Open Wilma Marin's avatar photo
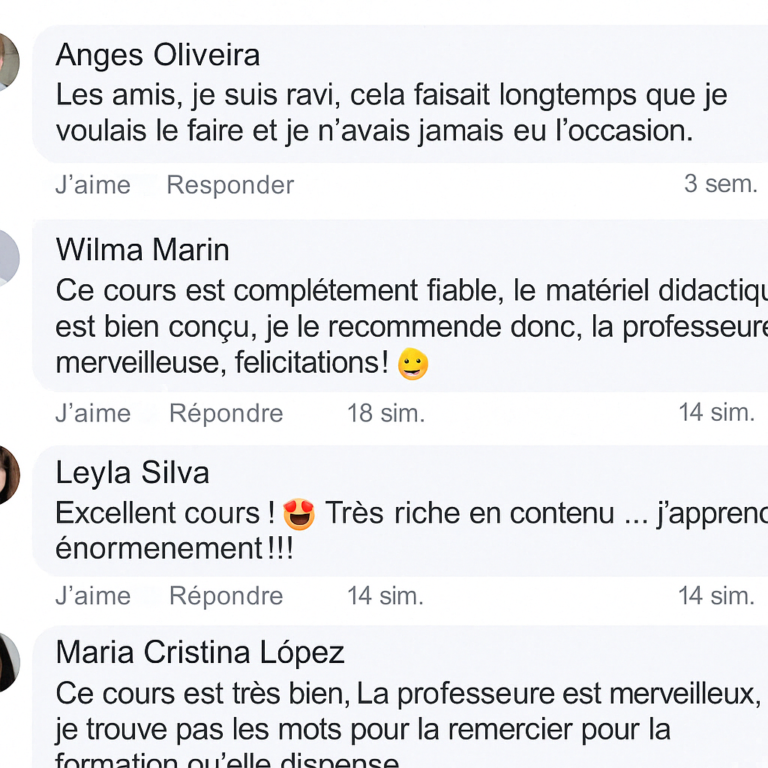Viewport: 768px width, 768px height. pos(8,257)
